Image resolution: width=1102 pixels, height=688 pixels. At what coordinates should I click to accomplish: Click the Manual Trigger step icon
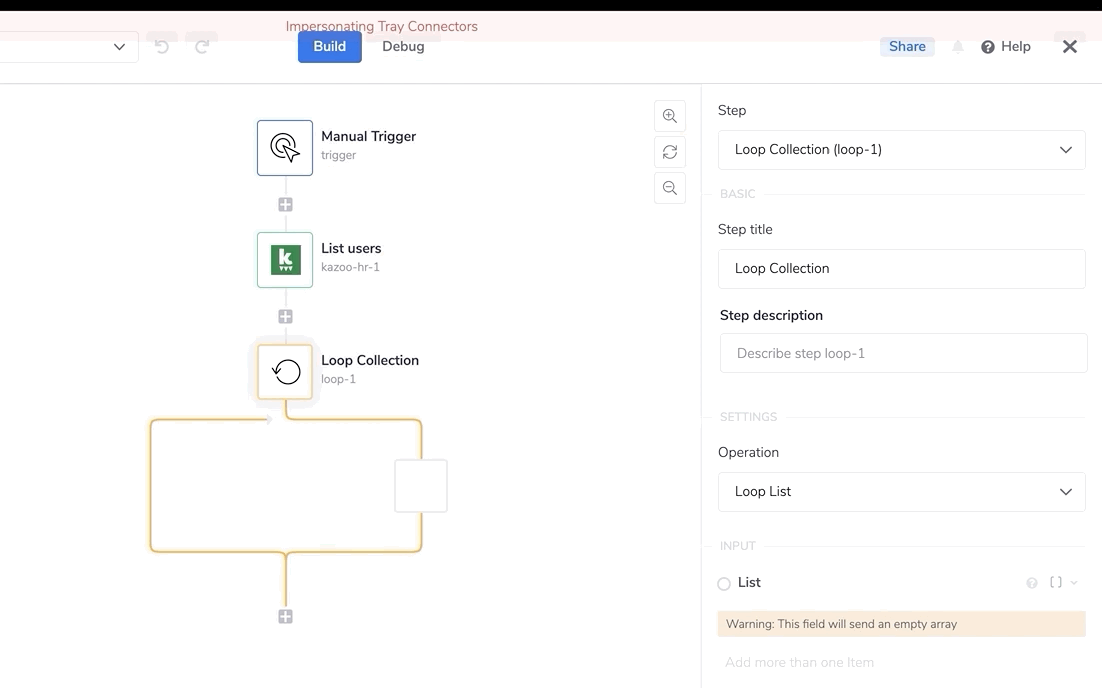click(x=285, y=148)
